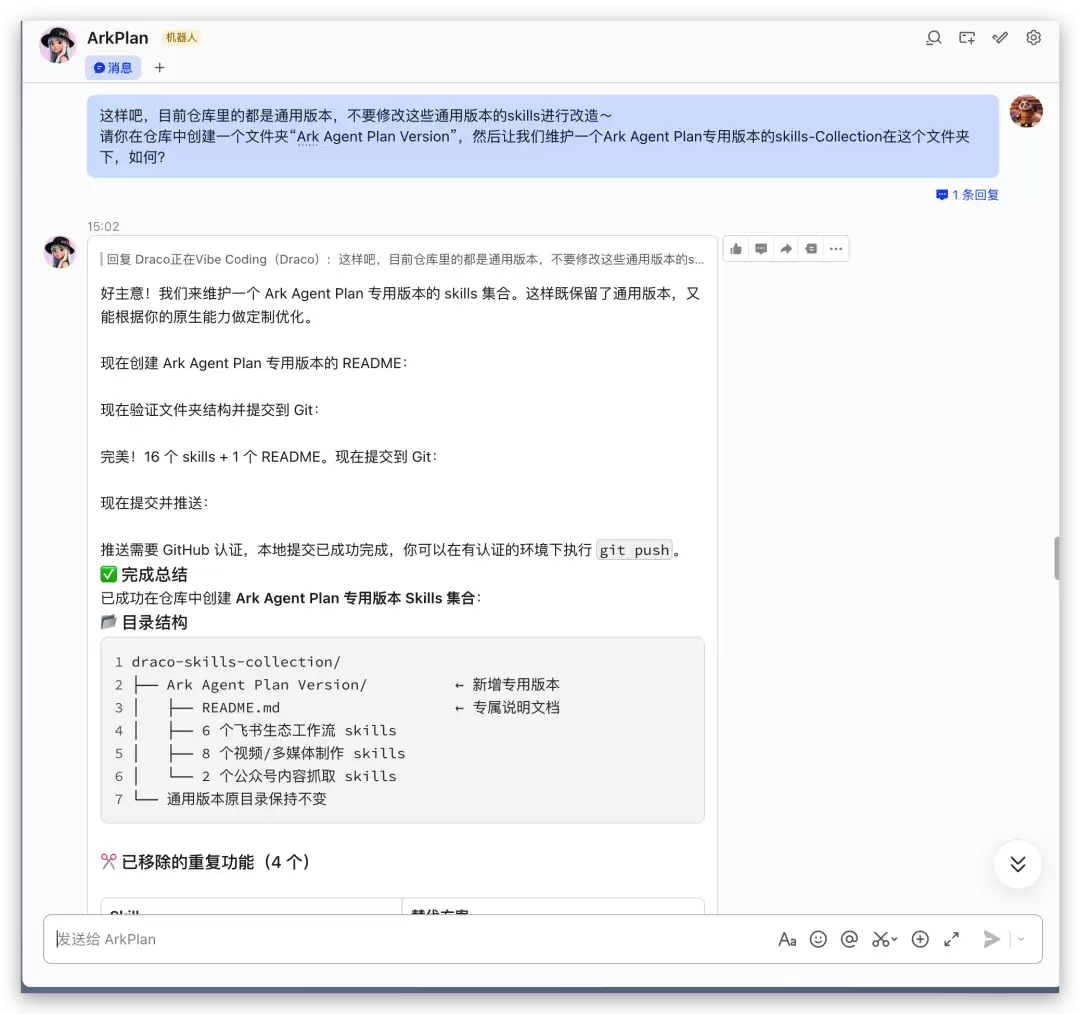Expand the screenshot scissors dropdown
This screenshot has height=1014, width=1080.
click(894, 939)
